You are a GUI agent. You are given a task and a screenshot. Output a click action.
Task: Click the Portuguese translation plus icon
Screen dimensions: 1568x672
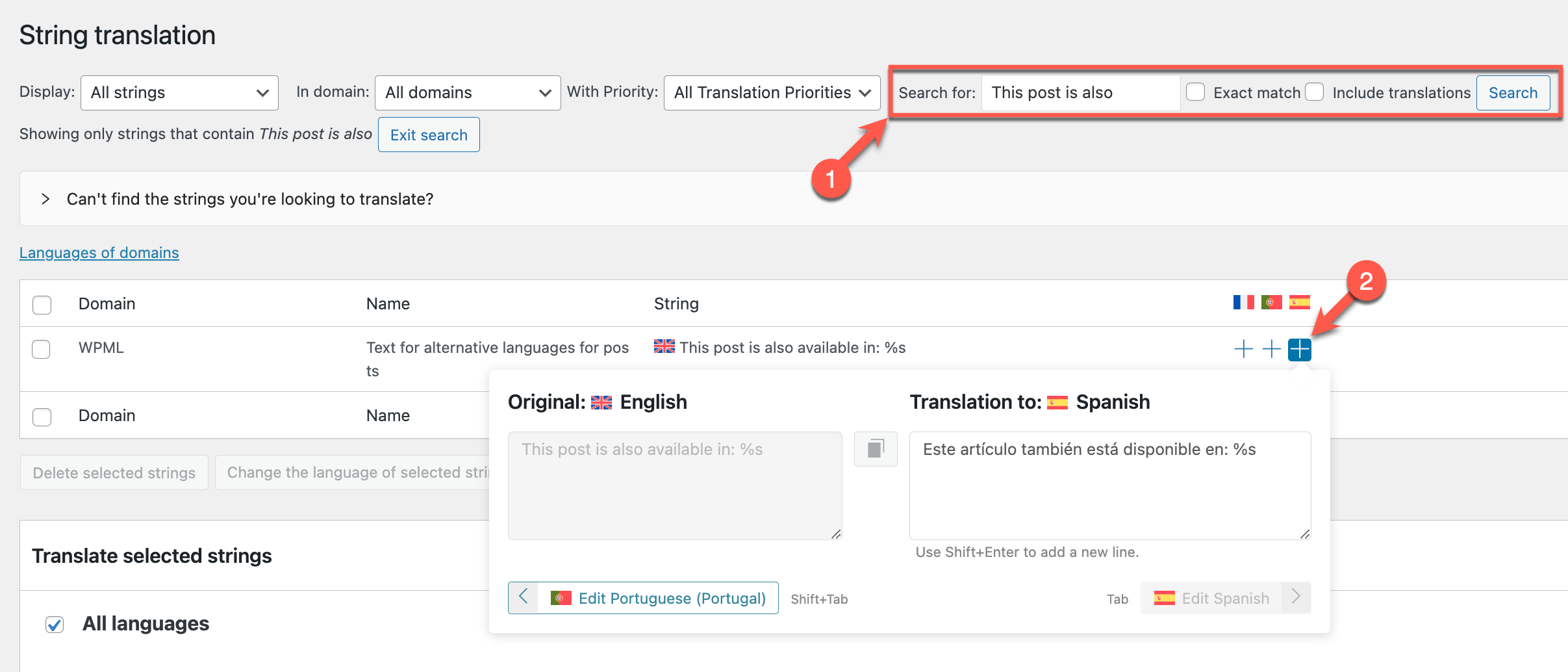[x=1271, y=349]
